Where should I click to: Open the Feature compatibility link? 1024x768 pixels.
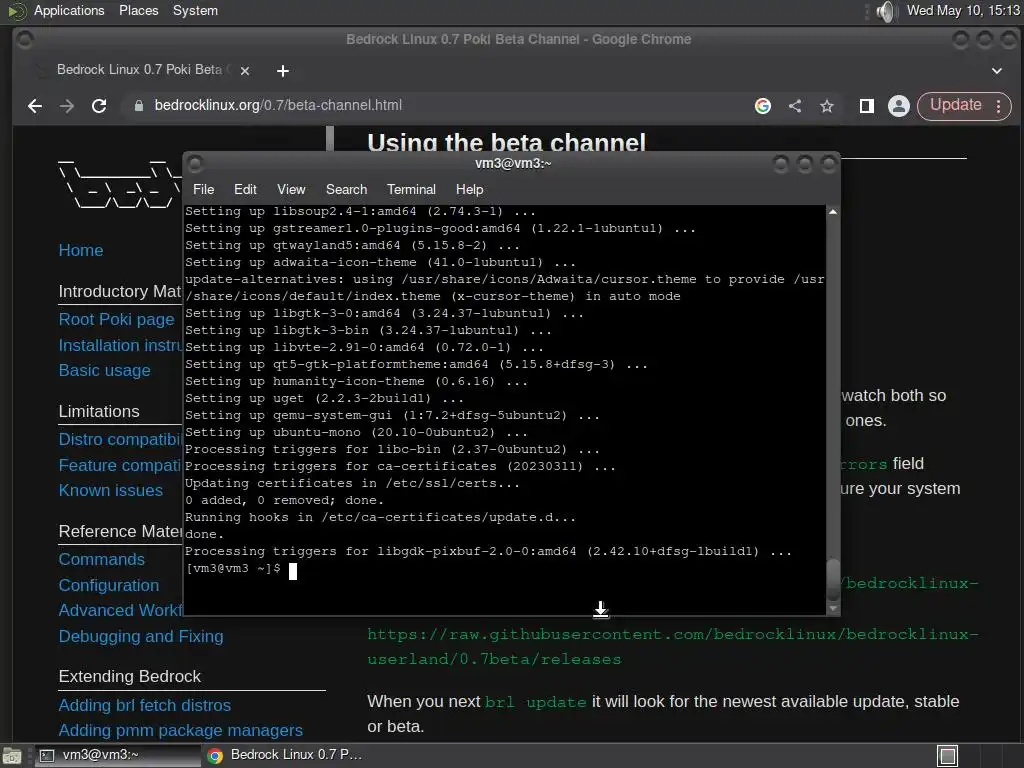121,466
